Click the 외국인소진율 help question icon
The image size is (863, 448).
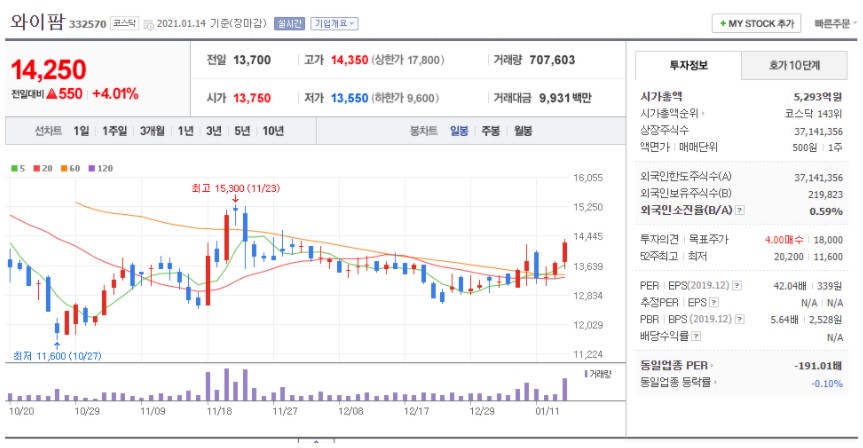[x=740, y=210]
